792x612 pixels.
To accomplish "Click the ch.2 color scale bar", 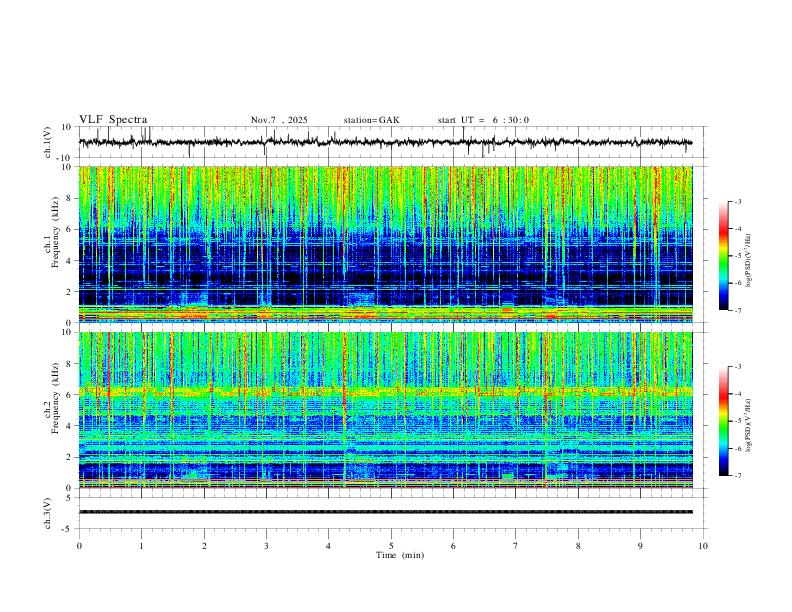I will pyautogui.click(x=724, y=421).
